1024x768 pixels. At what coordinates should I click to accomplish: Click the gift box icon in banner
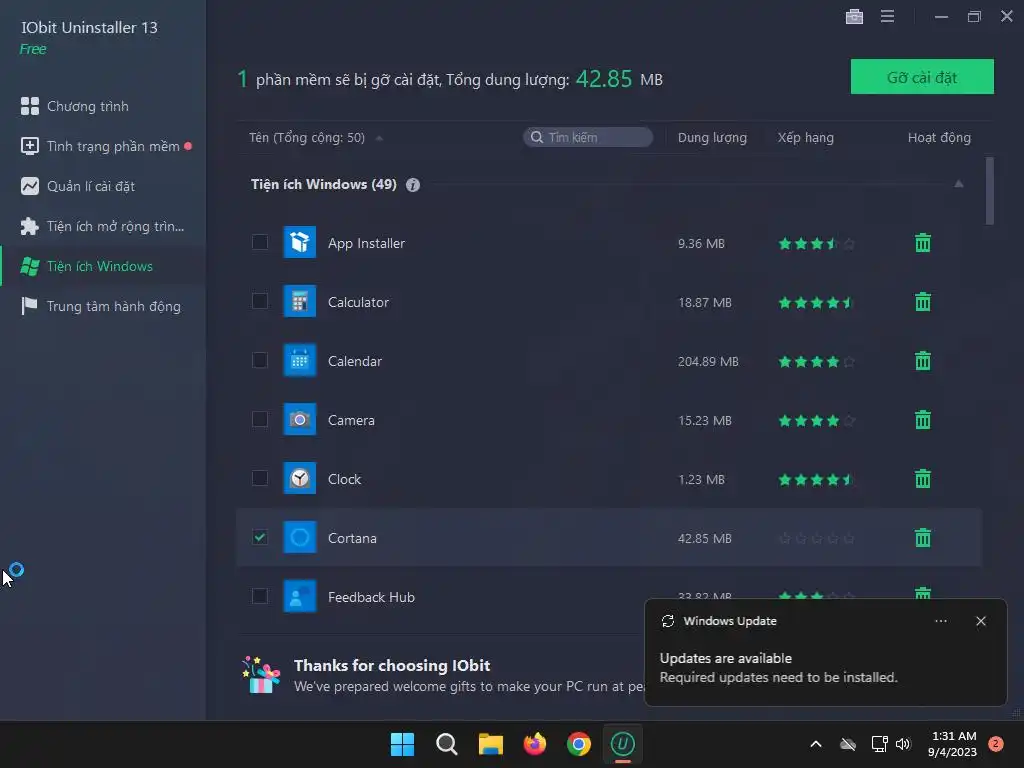[x=261, y=675]
